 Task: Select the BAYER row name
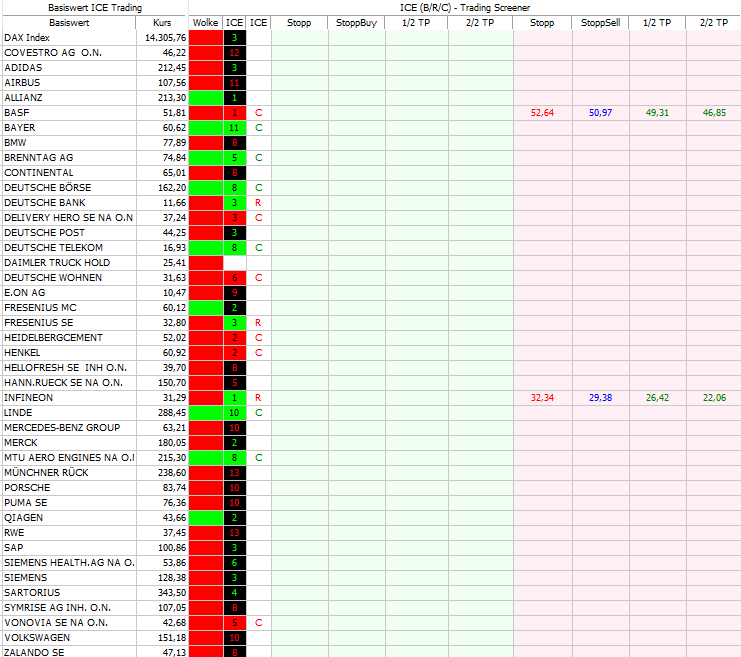pyautogui.click(x=20, y=128)
